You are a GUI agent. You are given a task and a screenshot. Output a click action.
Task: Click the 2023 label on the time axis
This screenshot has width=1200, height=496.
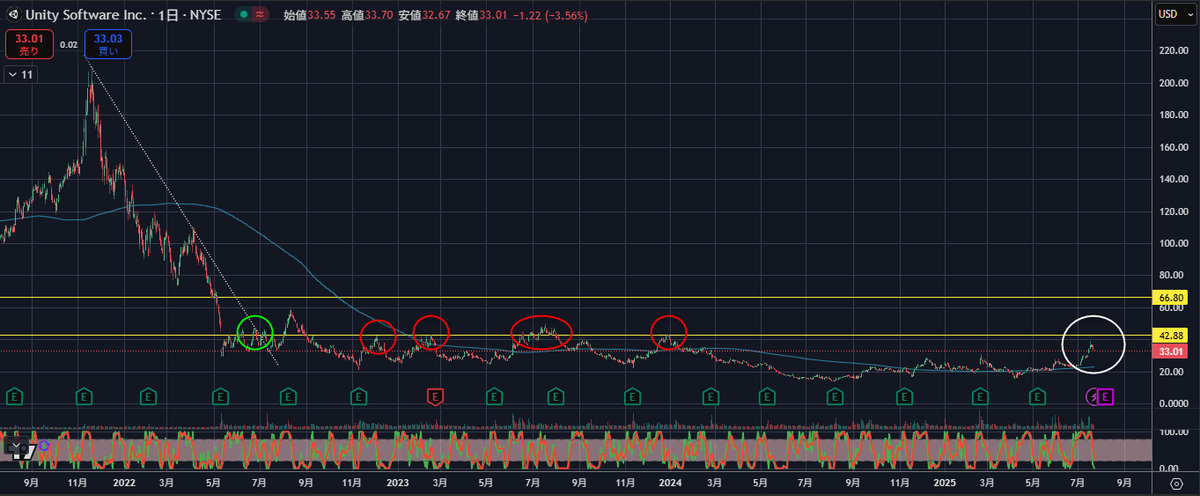pos(398,482)
